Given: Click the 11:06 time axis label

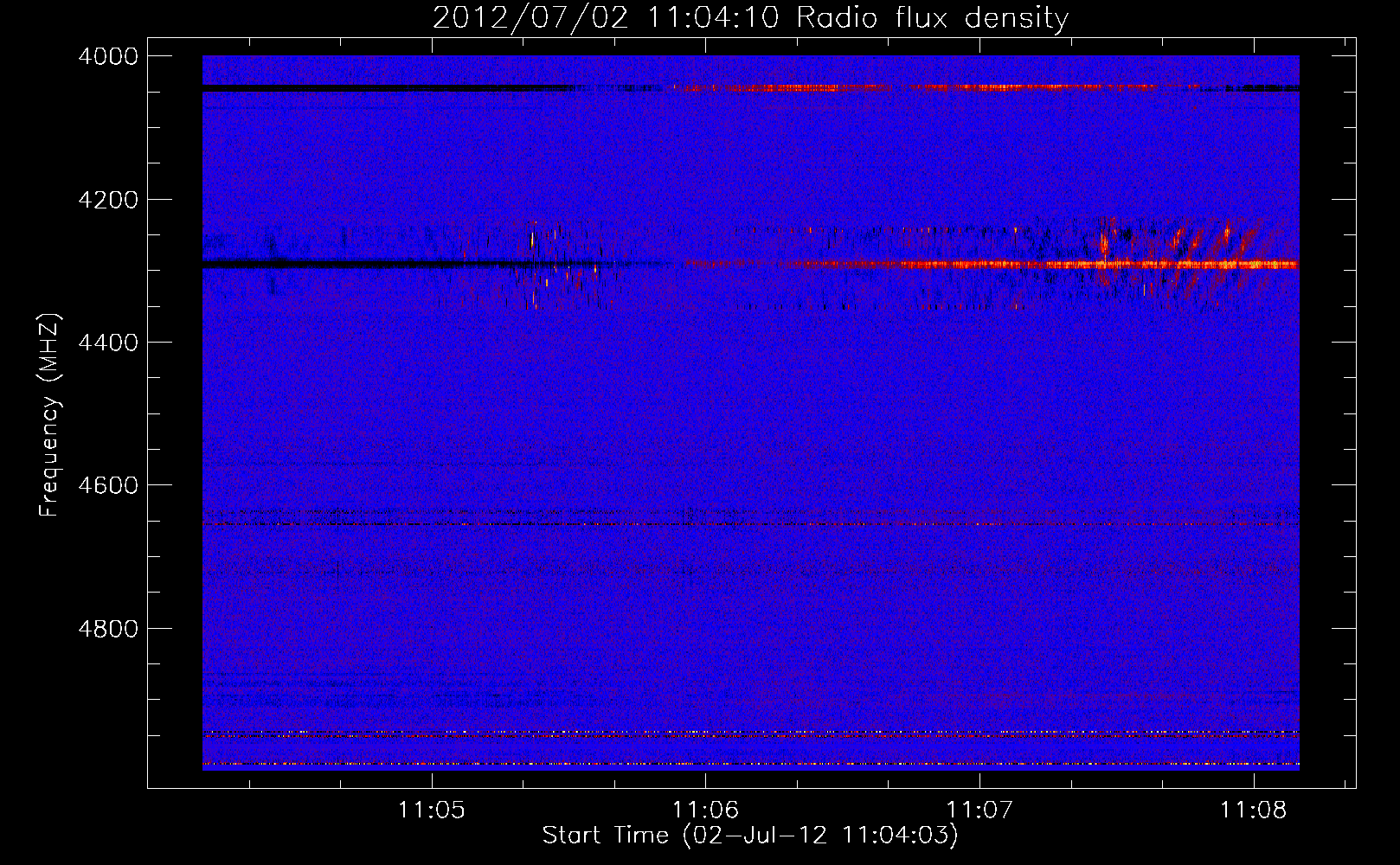Looking at the screenshot, I should (x=705, y=810).
